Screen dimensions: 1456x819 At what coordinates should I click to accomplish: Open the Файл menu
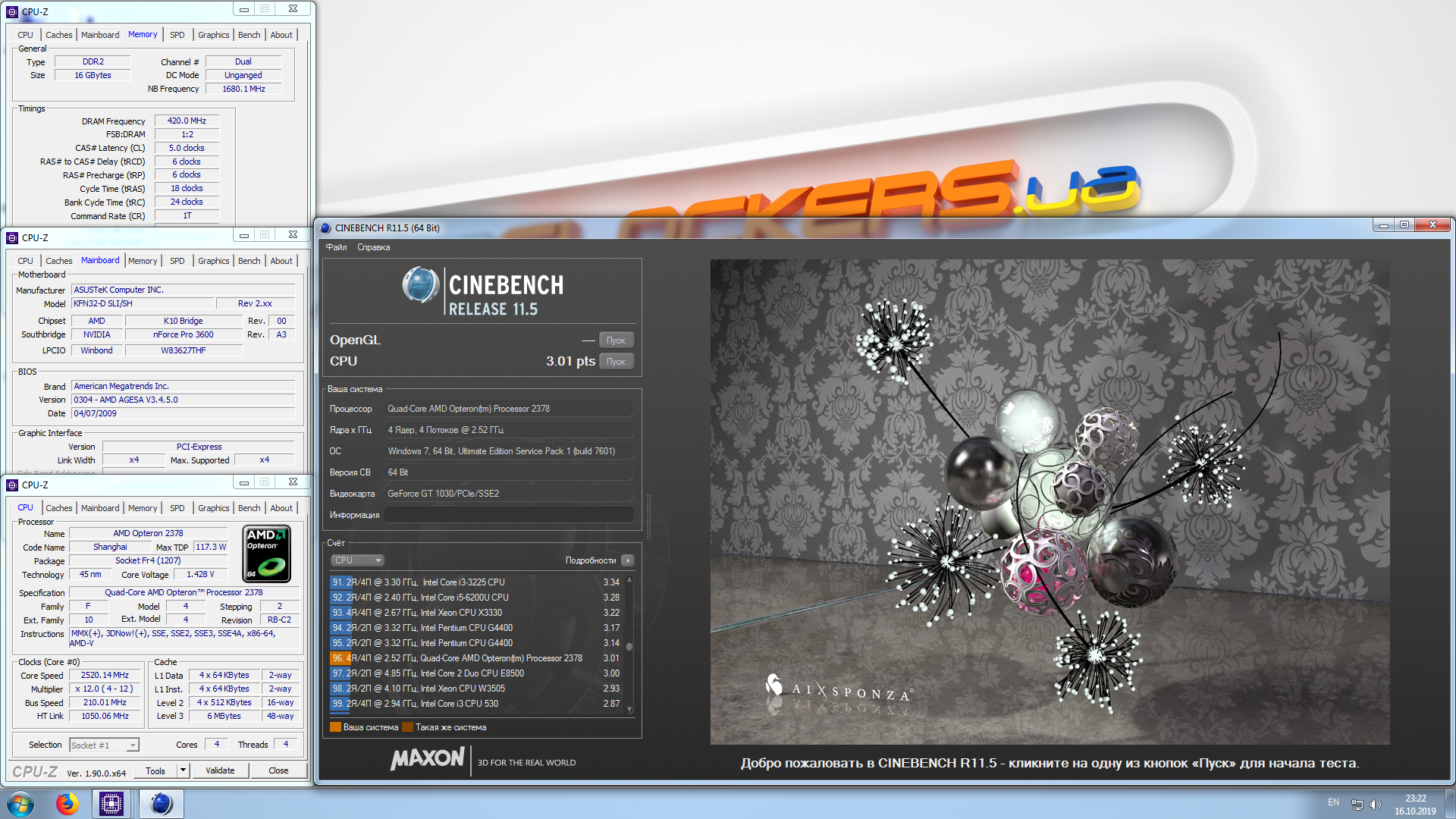pos(336,247)
